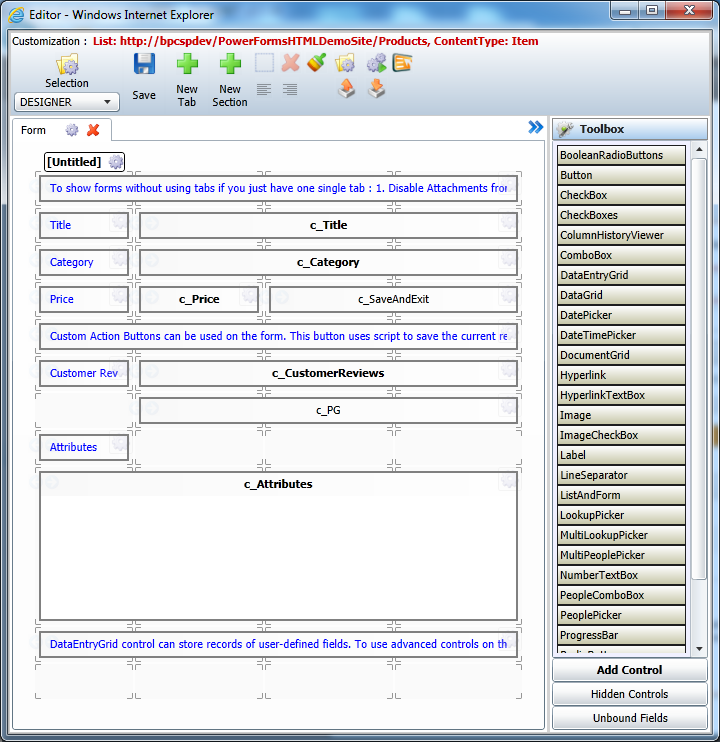Select the Attributes label cell
The image size is (720, 742).
coord(84,447)
